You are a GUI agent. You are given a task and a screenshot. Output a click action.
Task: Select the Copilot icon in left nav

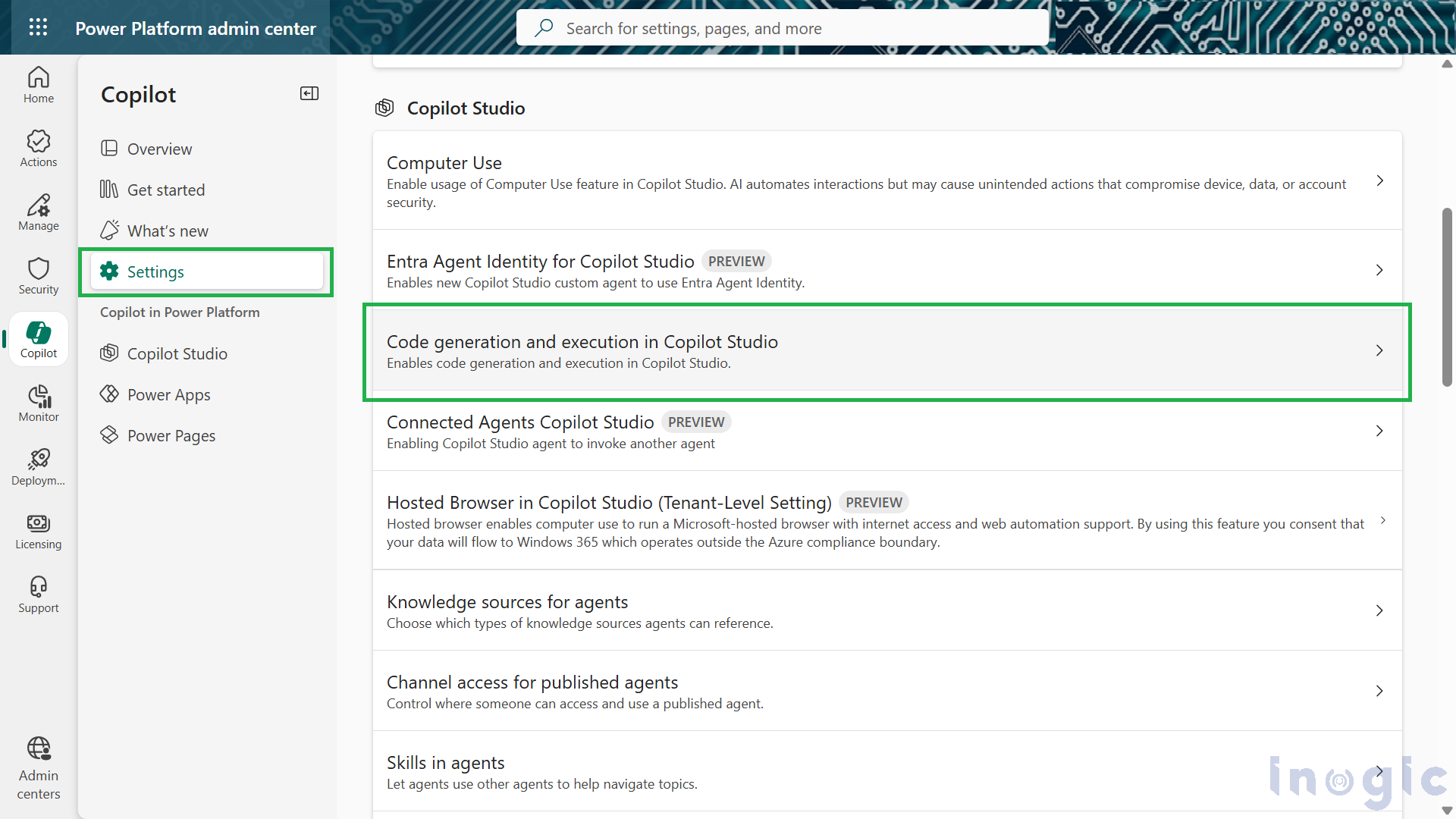(38, 339)
